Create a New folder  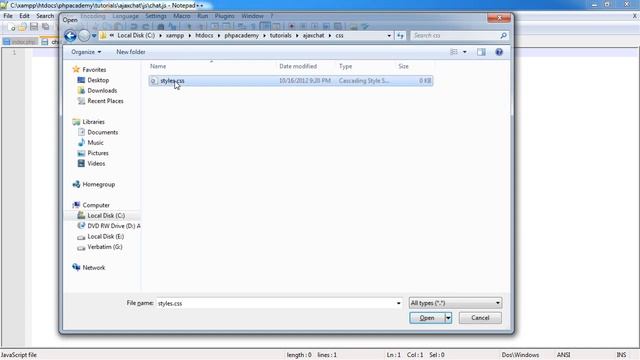pyautogui.click(x=131, y=52)
